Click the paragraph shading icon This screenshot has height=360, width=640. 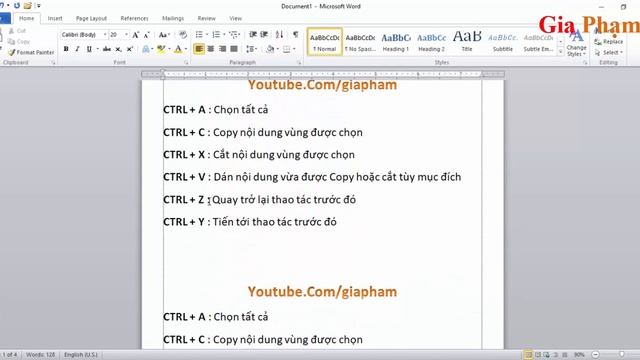[270, 49]
